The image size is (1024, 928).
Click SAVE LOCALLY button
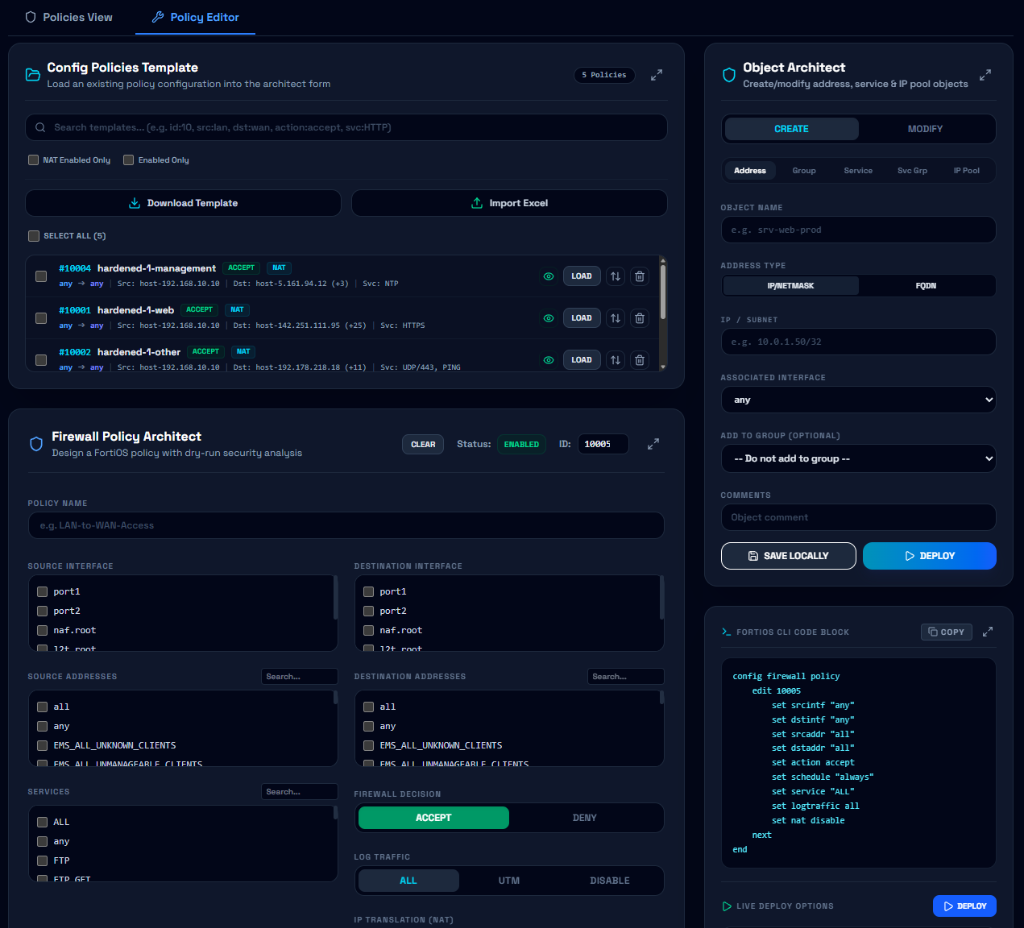pyautogui.click(x=788, y=556)
